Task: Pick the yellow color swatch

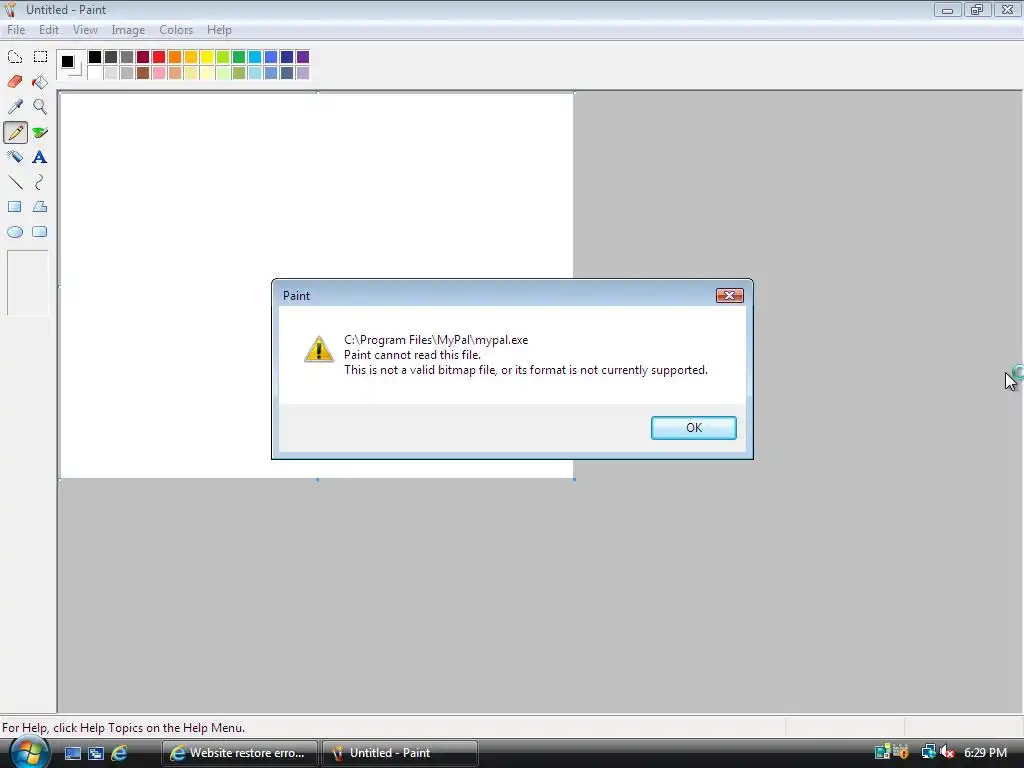Action: 207,57
